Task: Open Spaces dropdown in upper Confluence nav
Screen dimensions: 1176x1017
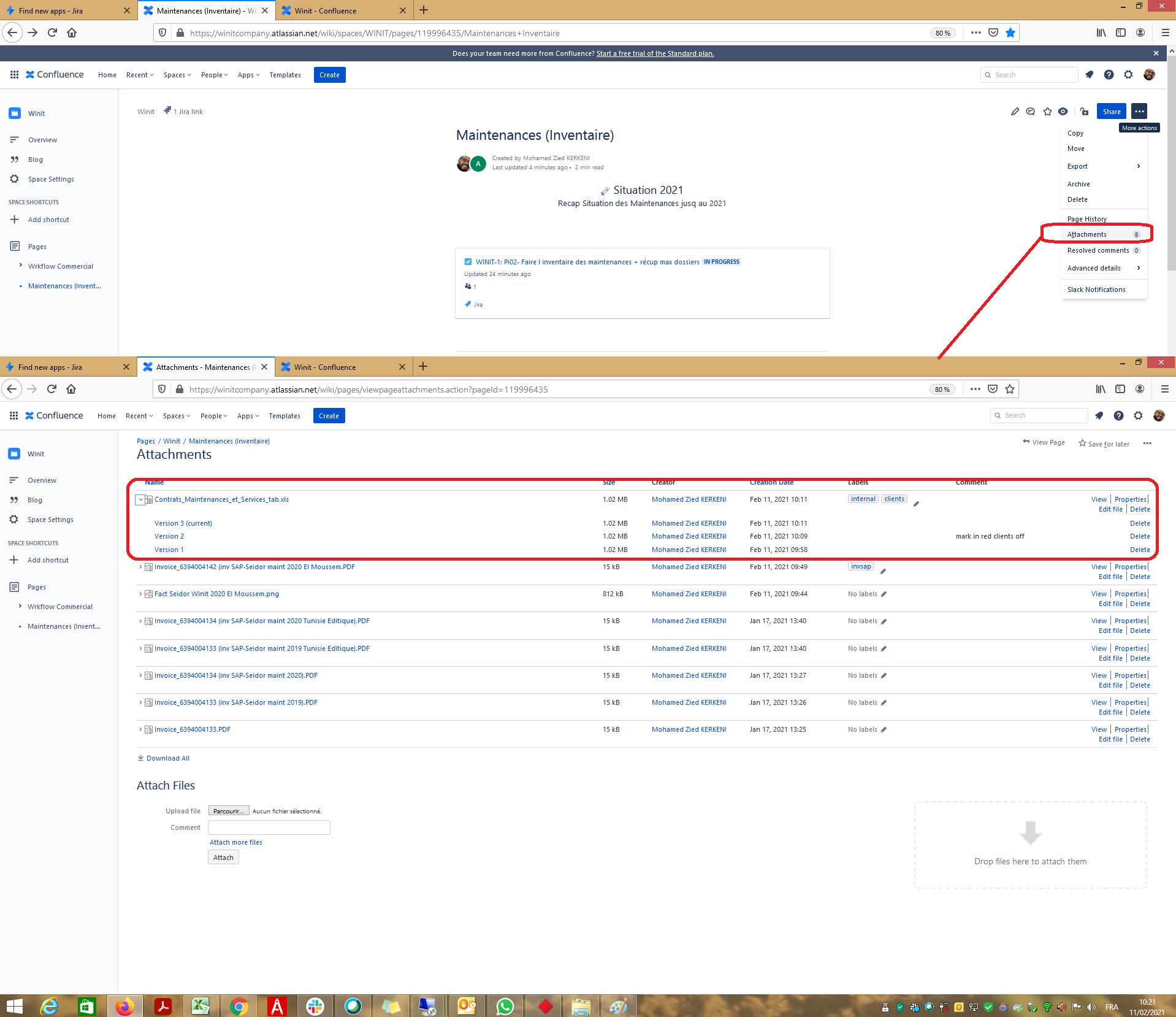Action: [x=177, y=75]
